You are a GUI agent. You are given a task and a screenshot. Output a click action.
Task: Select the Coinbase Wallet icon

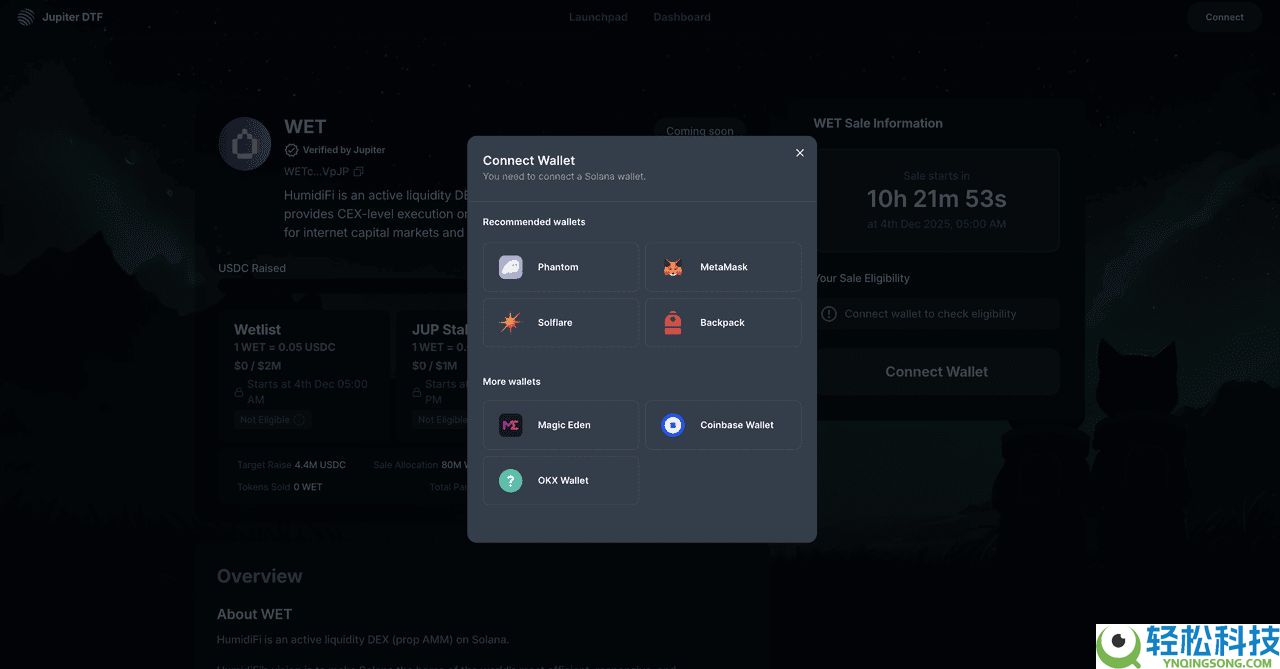[x=673, y=425]
